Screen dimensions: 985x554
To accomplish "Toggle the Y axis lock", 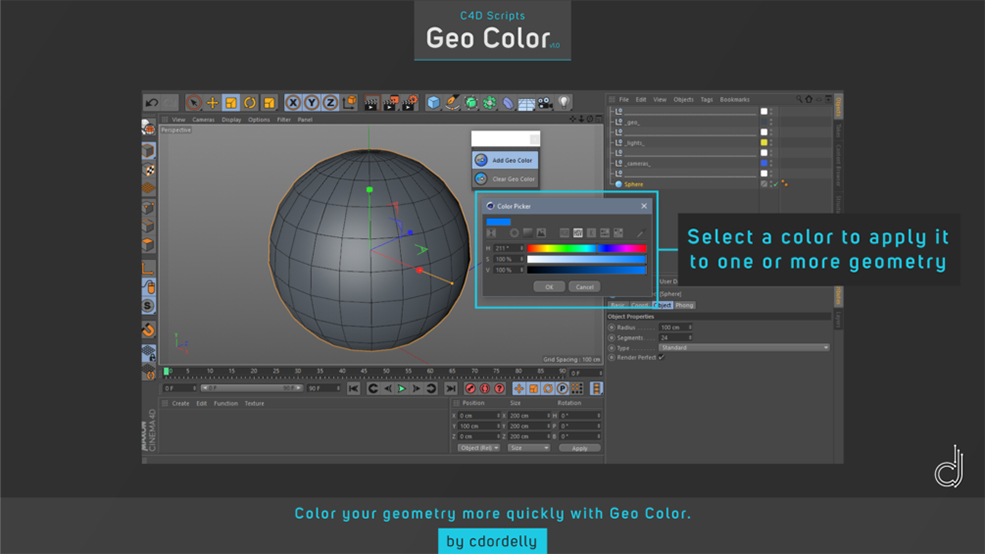I will point(312,102).
